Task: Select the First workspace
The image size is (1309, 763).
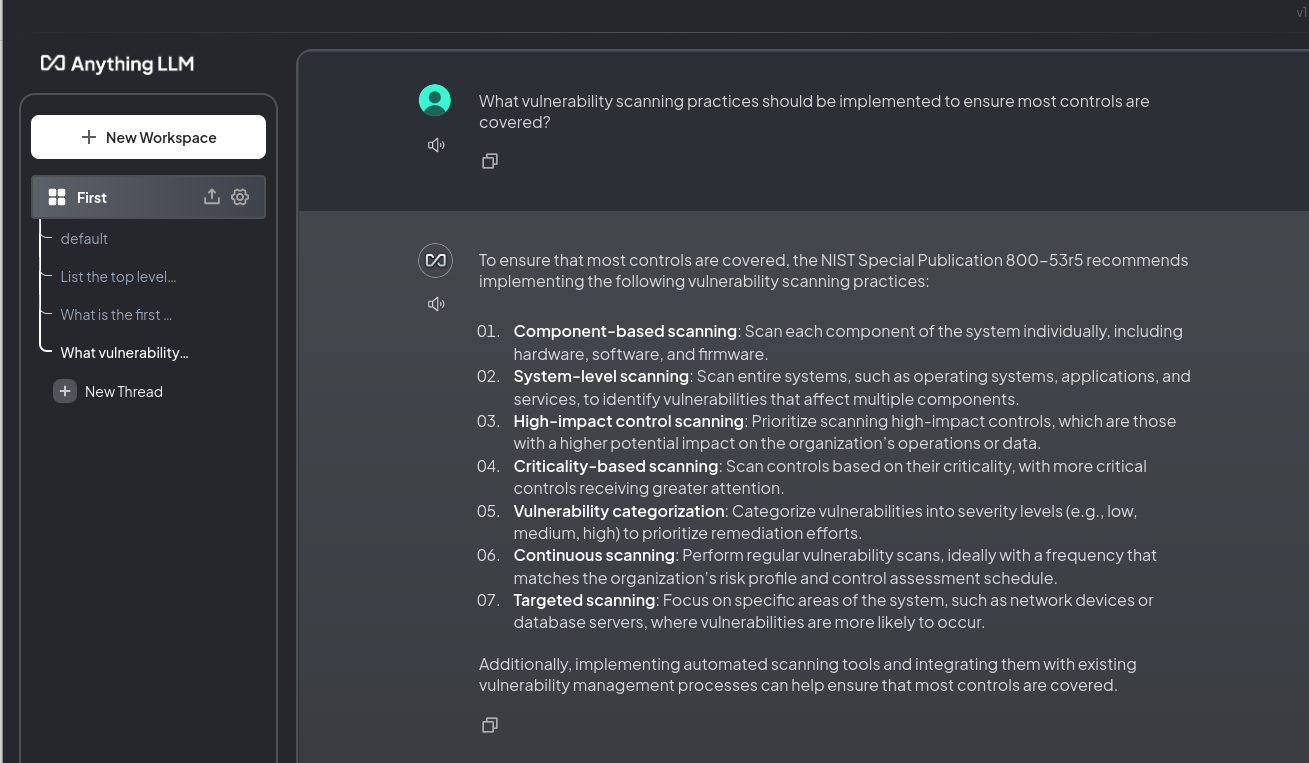Action: [92, 198]
